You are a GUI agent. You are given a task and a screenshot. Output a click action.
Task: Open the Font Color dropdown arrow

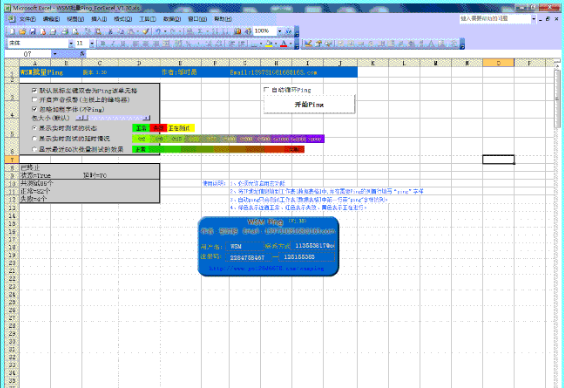tap(290, 44)
